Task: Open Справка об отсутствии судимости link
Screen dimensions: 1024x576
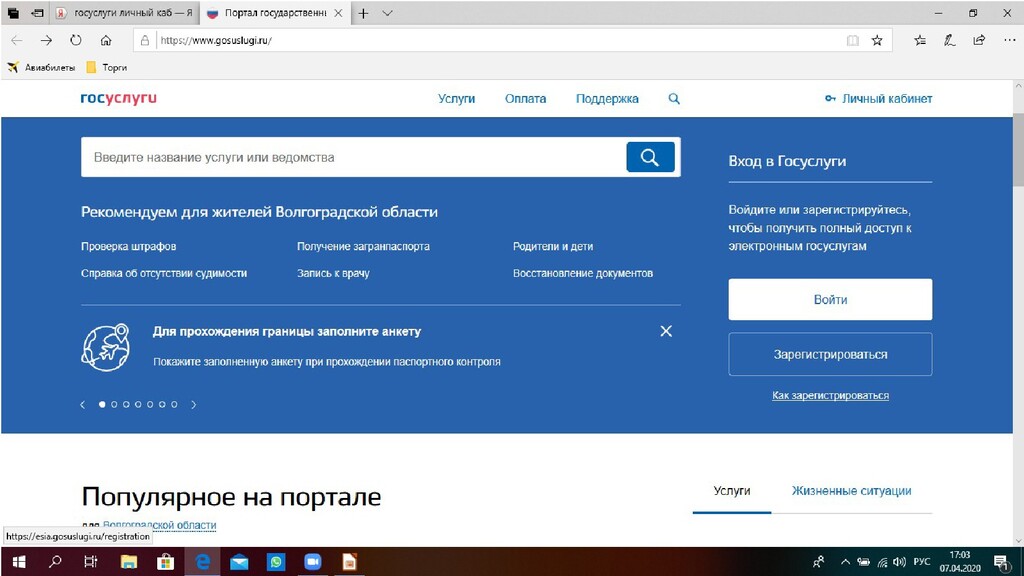Action: point(164,273)
